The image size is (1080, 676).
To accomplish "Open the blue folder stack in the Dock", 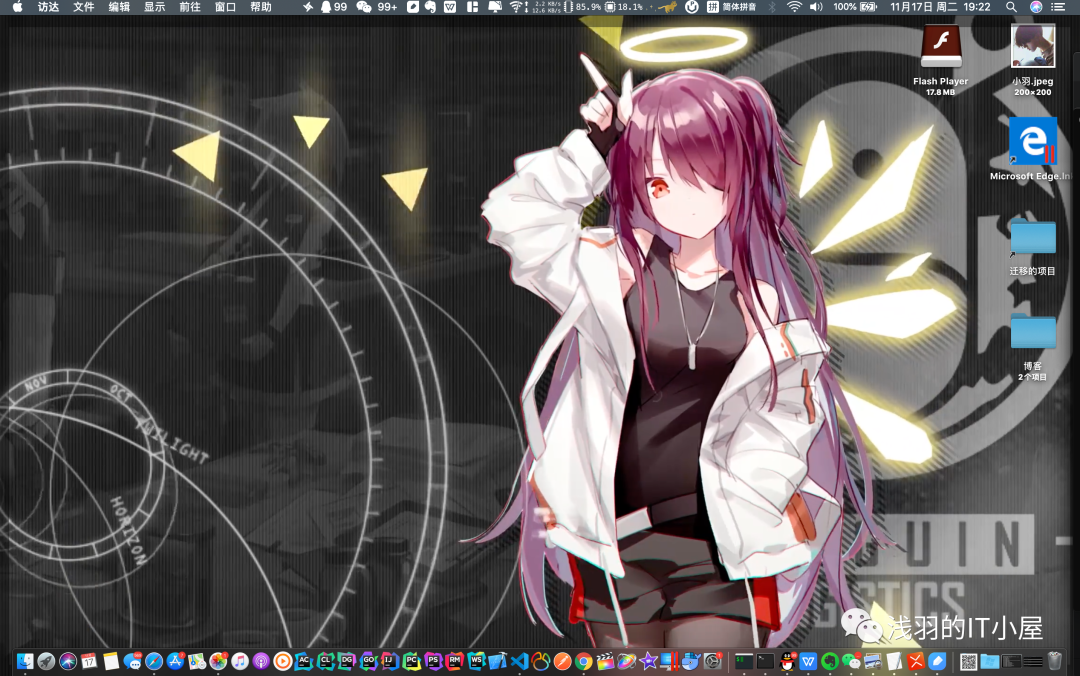I will pos(990,662).
